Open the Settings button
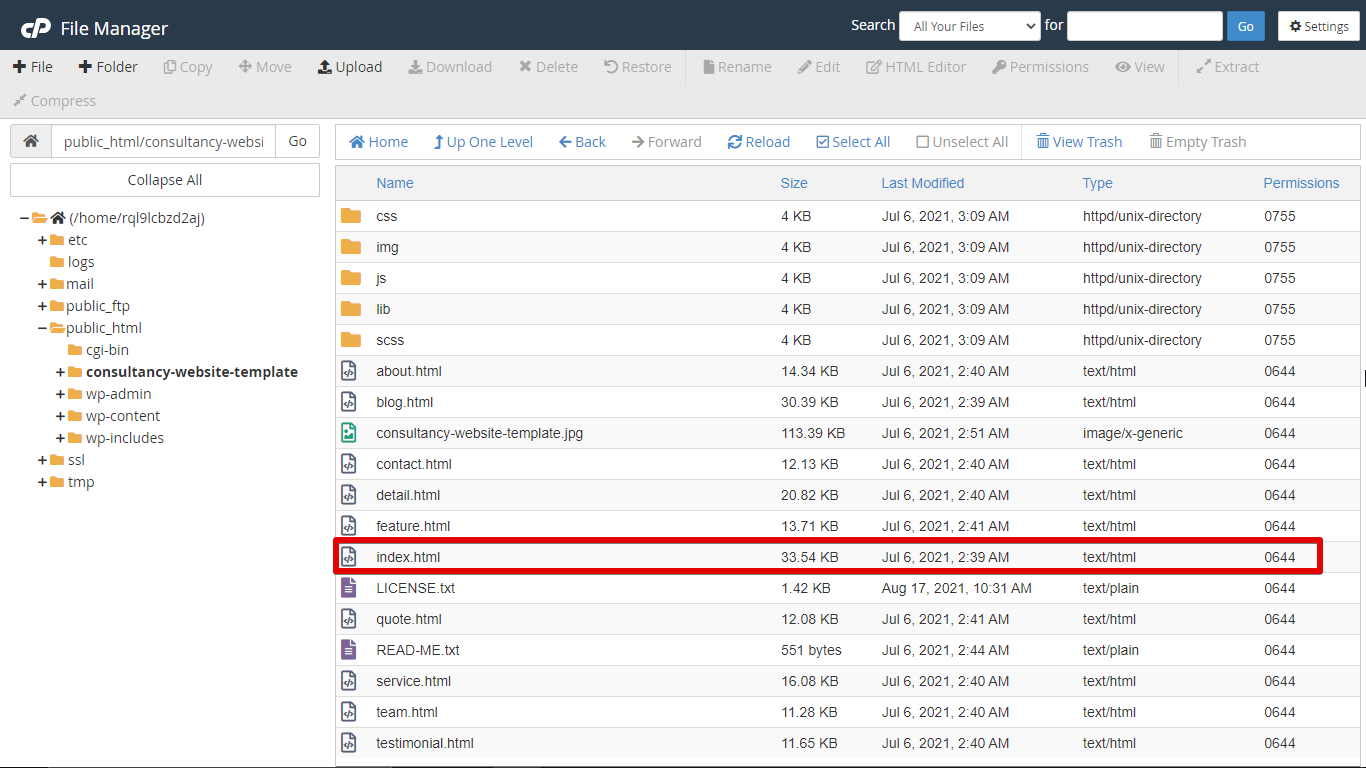The image size is (1366, 768). coord(1318,26)
